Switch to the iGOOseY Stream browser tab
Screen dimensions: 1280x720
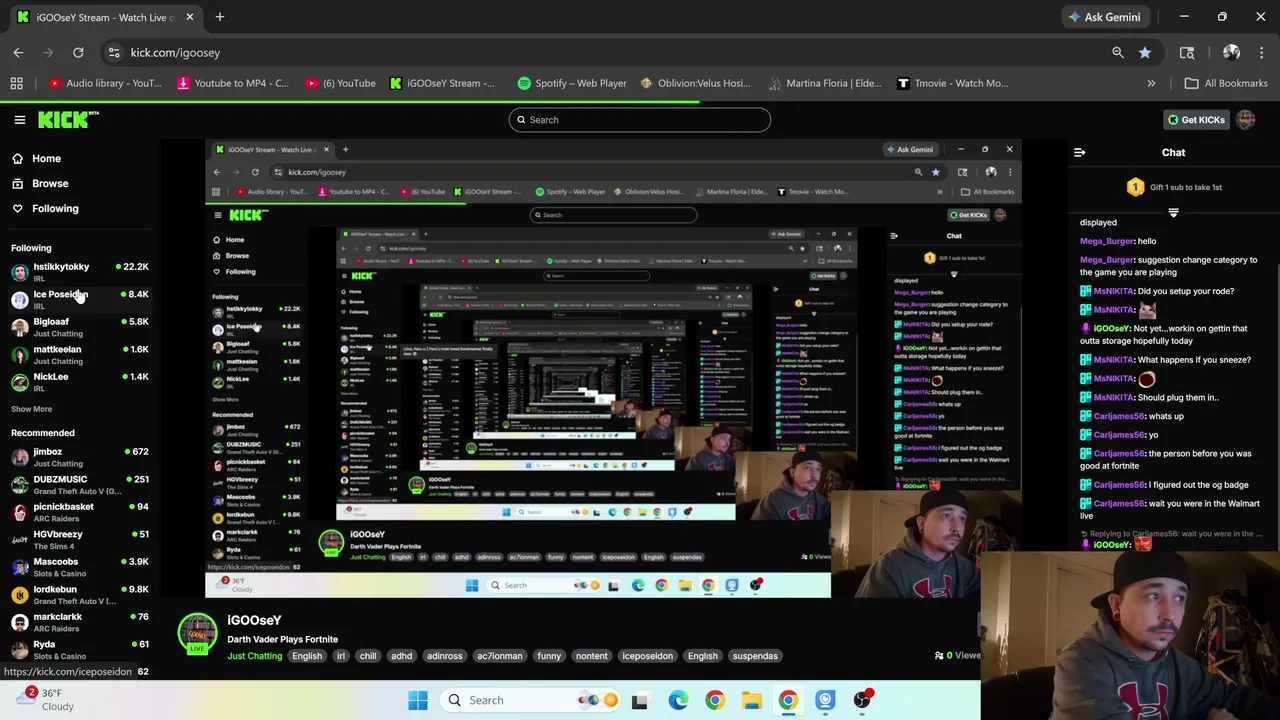[x=105, y=17]
